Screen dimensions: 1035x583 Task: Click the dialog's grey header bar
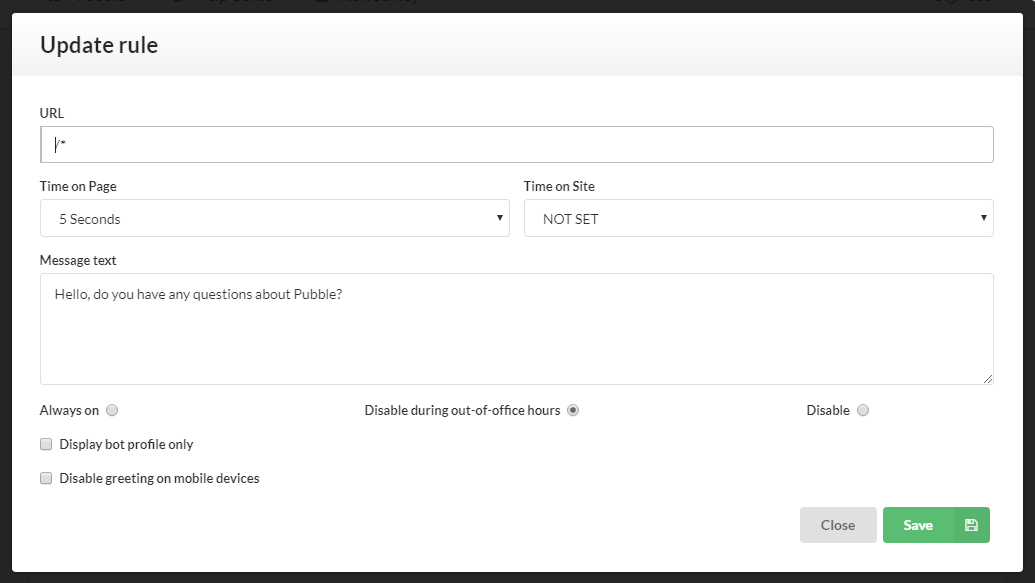coord(600,44)
